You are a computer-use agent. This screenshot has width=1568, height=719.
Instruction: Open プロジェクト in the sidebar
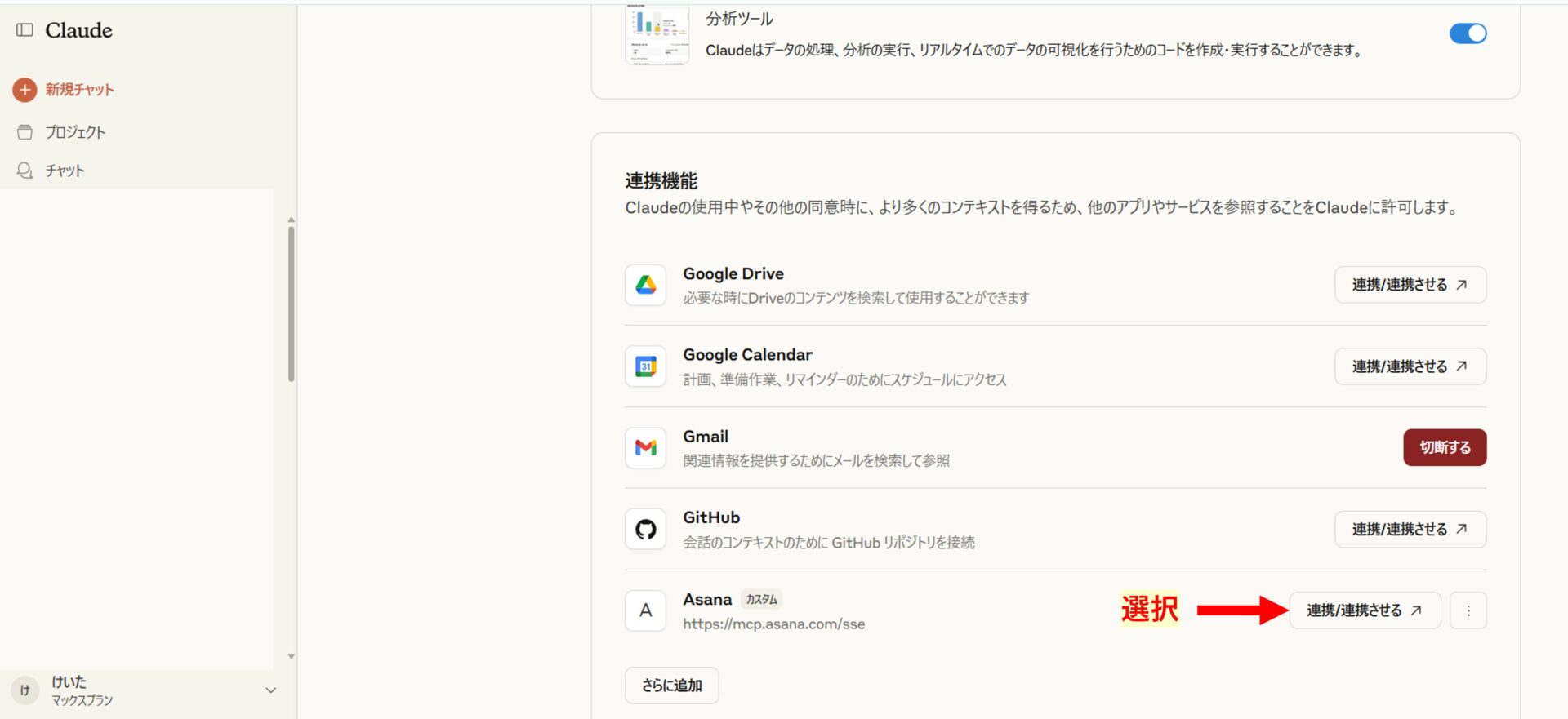click(x=75, y=132)
